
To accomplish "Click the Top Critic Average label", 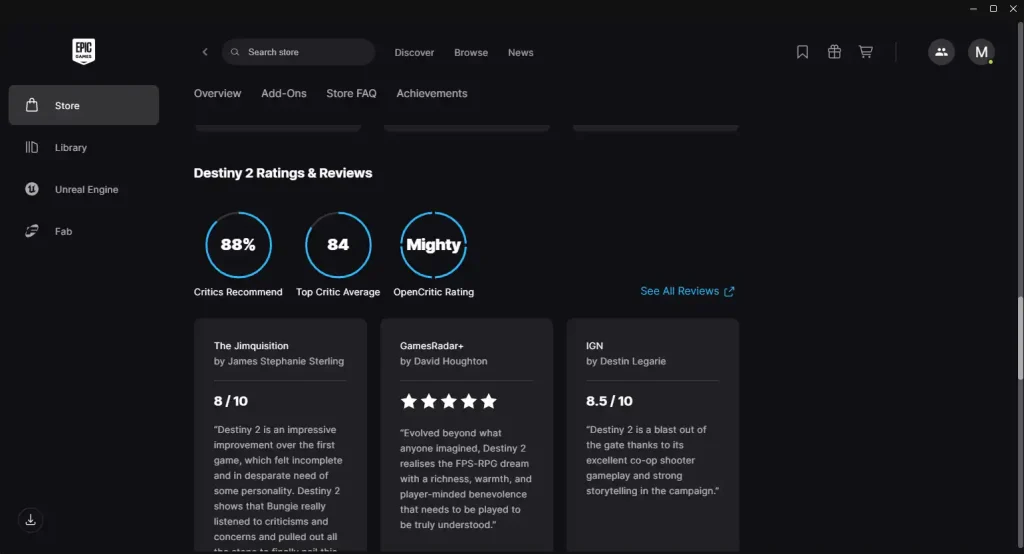I will point(338,292).
